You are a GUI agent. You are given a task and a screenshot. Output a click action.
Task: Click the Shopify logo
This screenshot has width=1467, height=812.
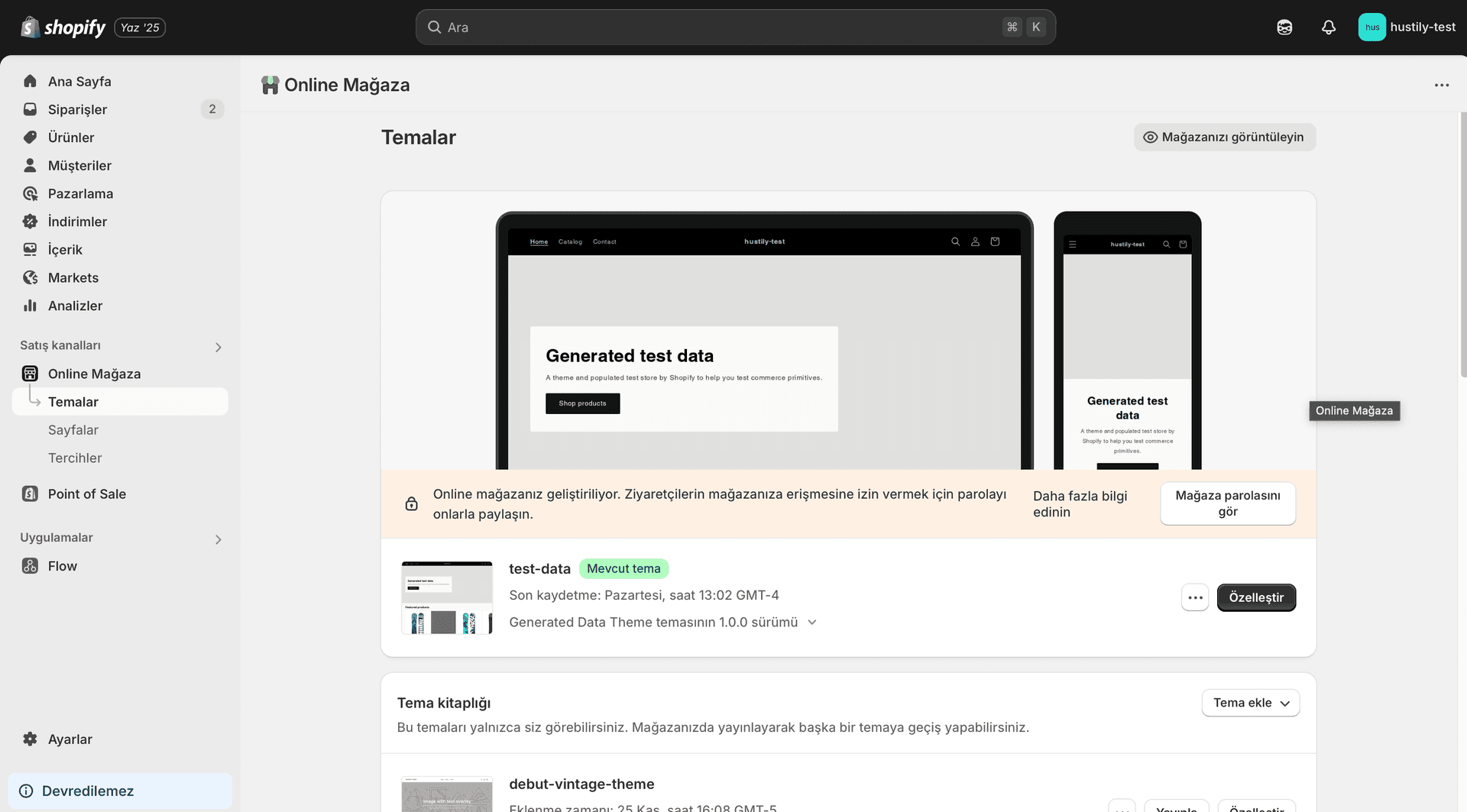pyautogui.click(x=63, y=27)
